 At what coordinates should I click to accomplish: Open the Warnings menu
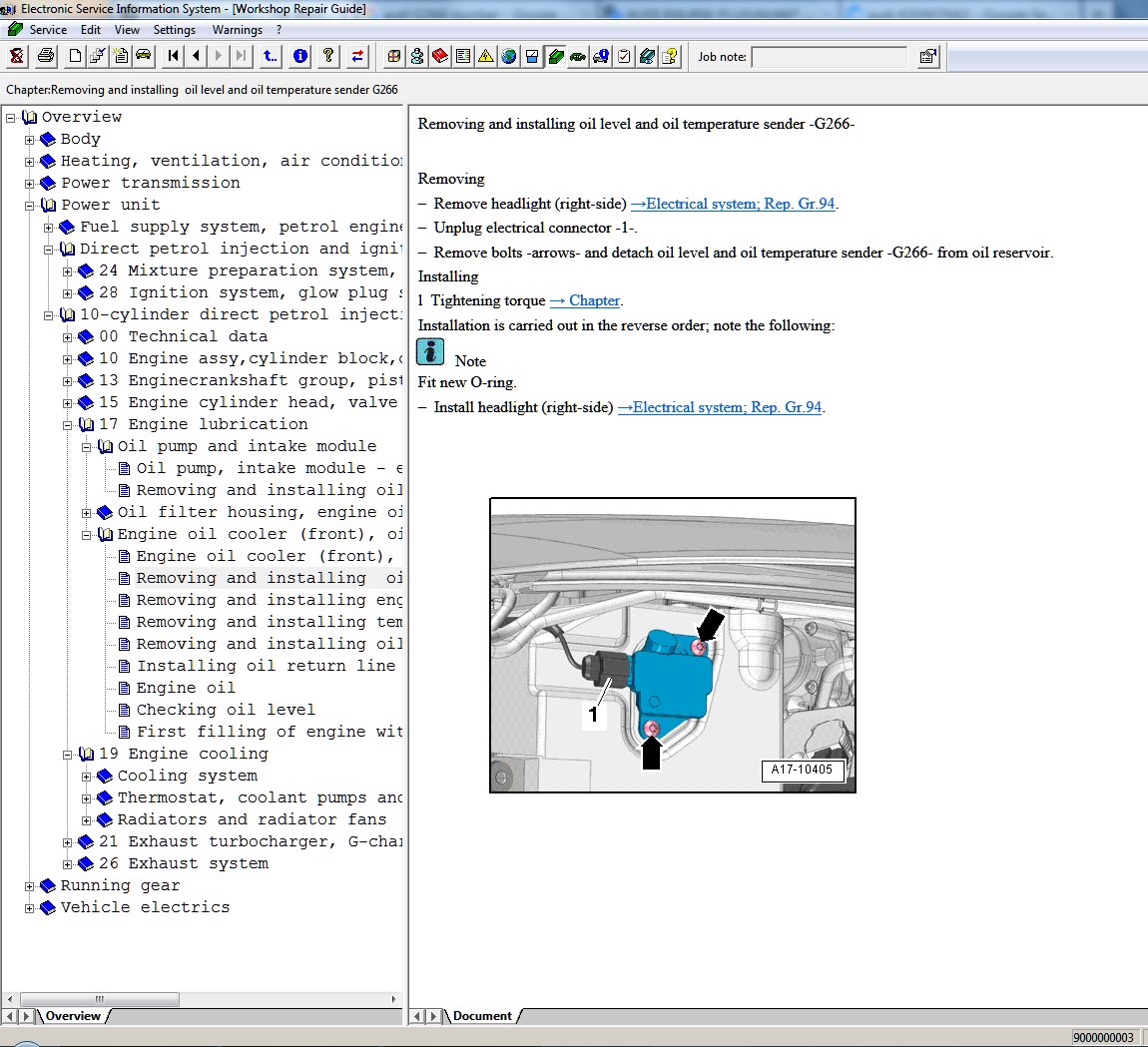238,30
